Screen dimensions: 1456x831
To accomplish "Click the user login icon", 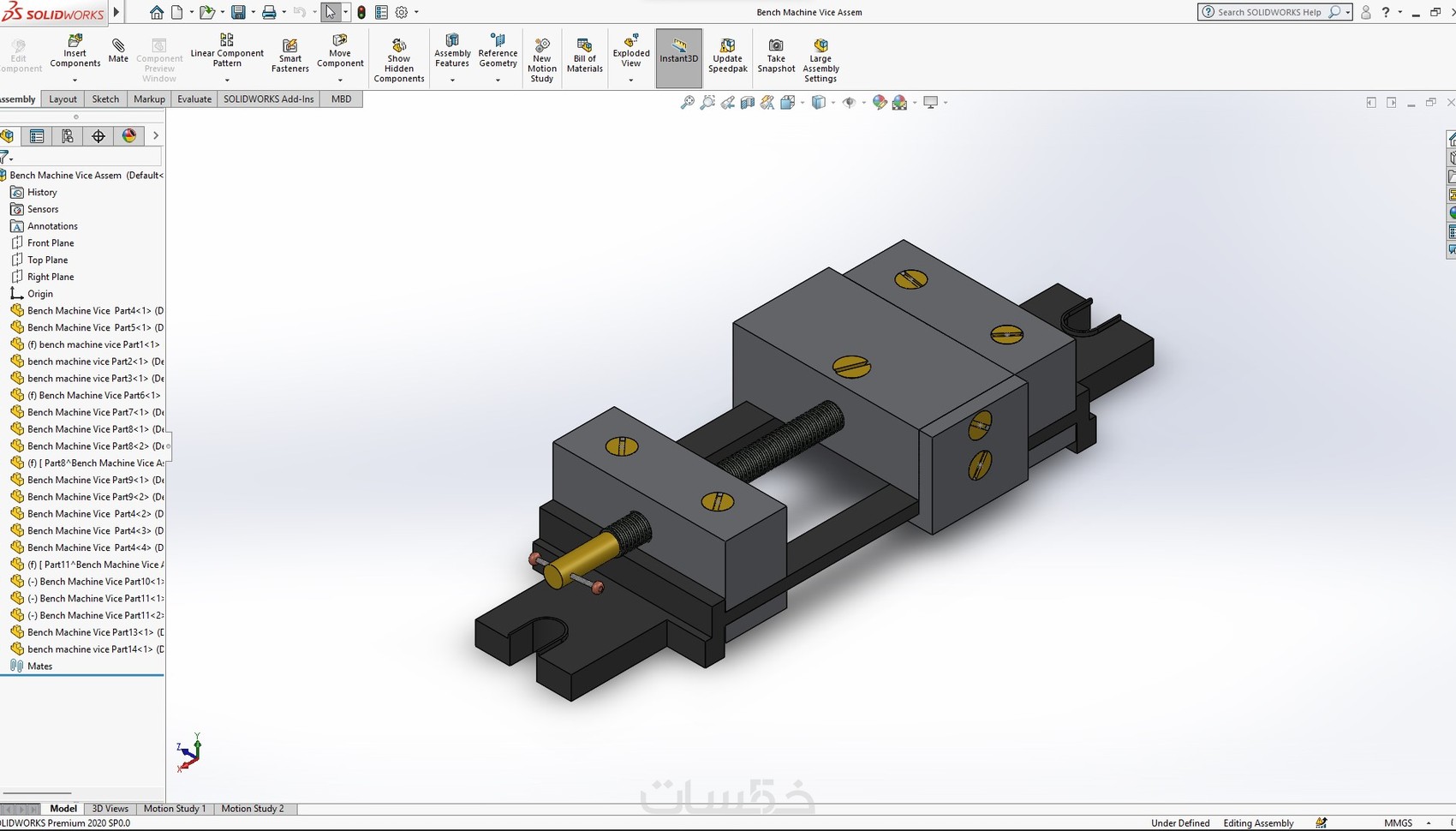I will coord(1366,12).
